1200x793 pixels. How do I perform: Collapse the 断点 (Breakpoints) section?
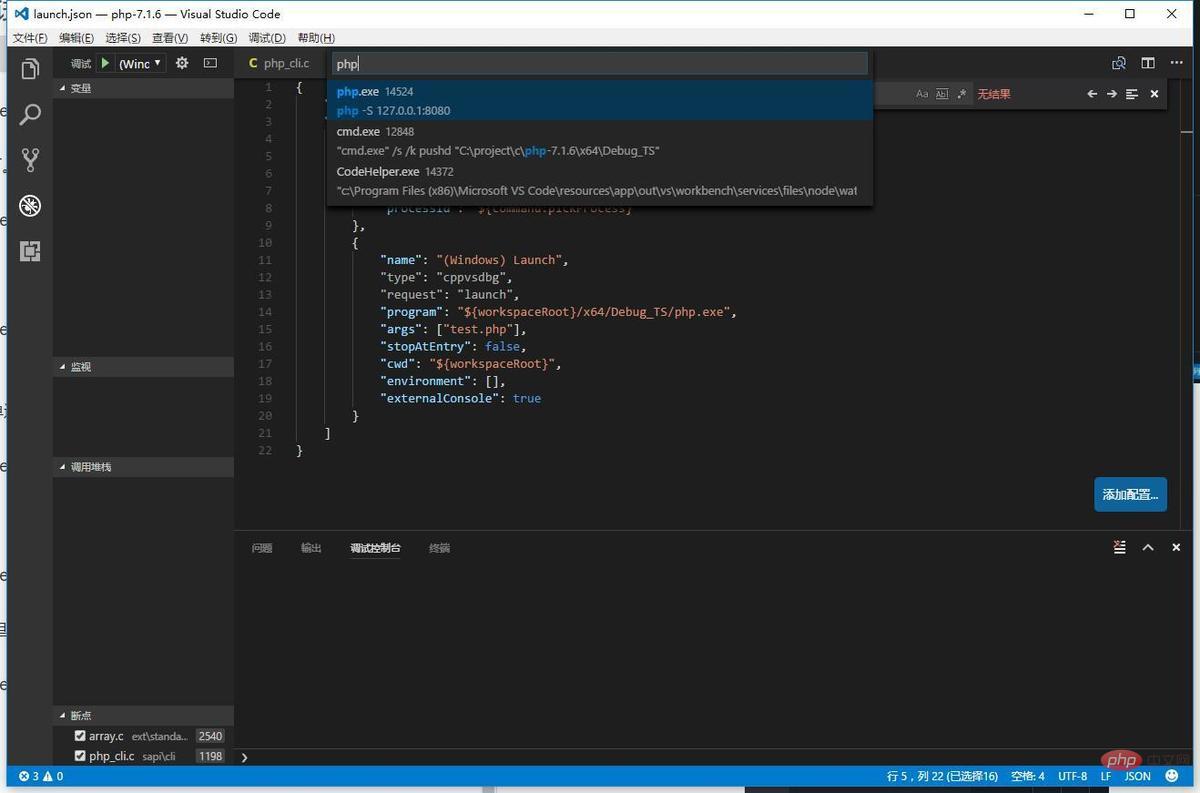[143, 716]
